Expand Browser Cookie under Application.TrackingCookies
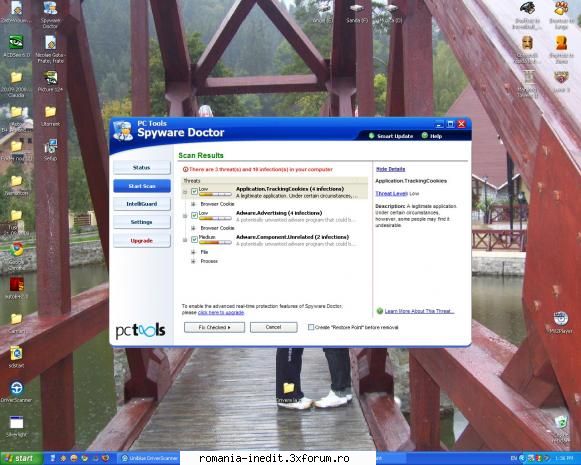Image resolution: width=581 pixels, height=465 pixels. pos(193,204)
